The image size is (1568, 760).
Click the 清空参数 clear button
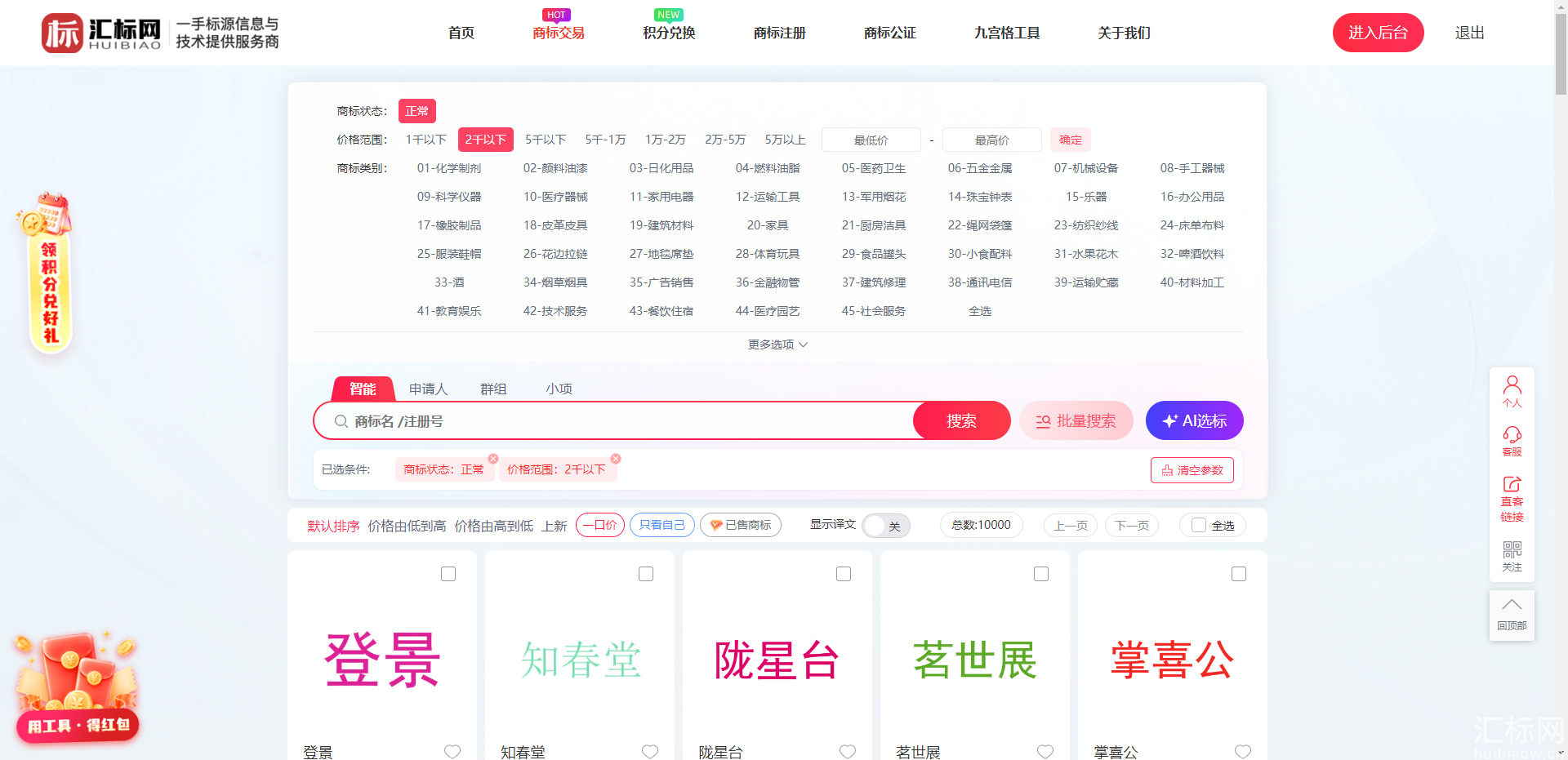click(1192, 470)
